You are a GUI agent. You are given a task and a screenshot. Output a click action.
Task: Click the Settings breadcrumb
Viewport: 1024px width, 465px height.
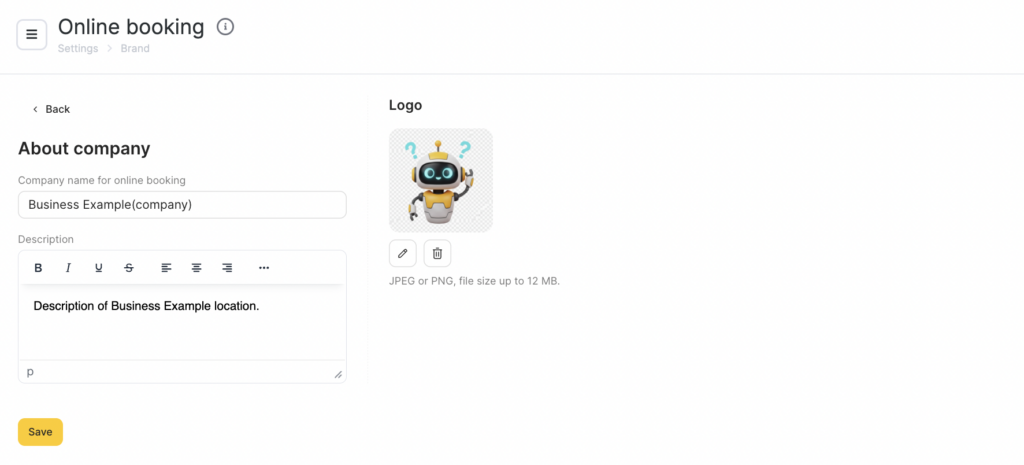click(78, 48)
